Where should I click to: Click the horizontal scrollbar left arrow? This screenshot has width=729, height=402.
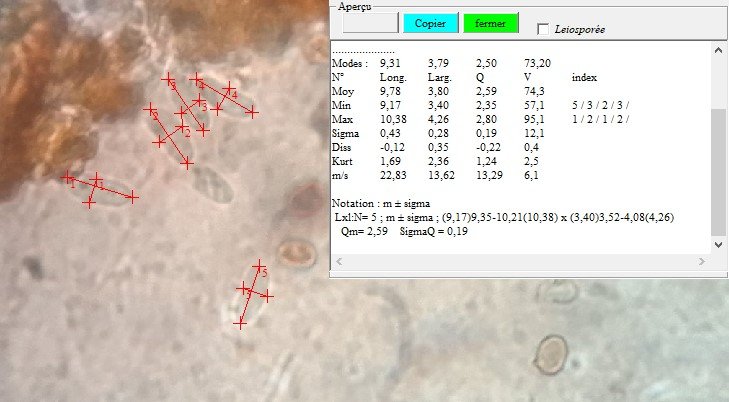[340, 260]
